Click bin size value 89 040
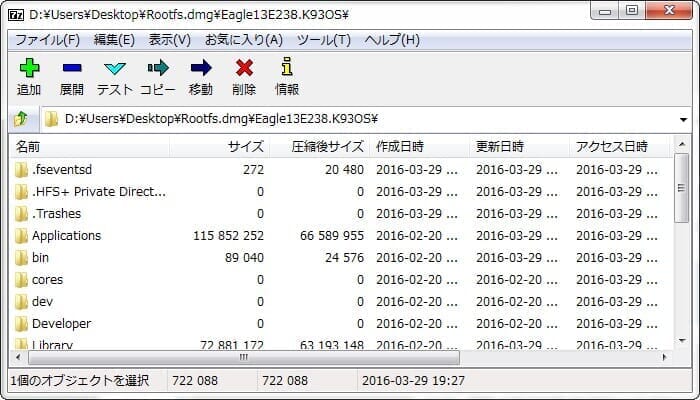 (244, 258)
